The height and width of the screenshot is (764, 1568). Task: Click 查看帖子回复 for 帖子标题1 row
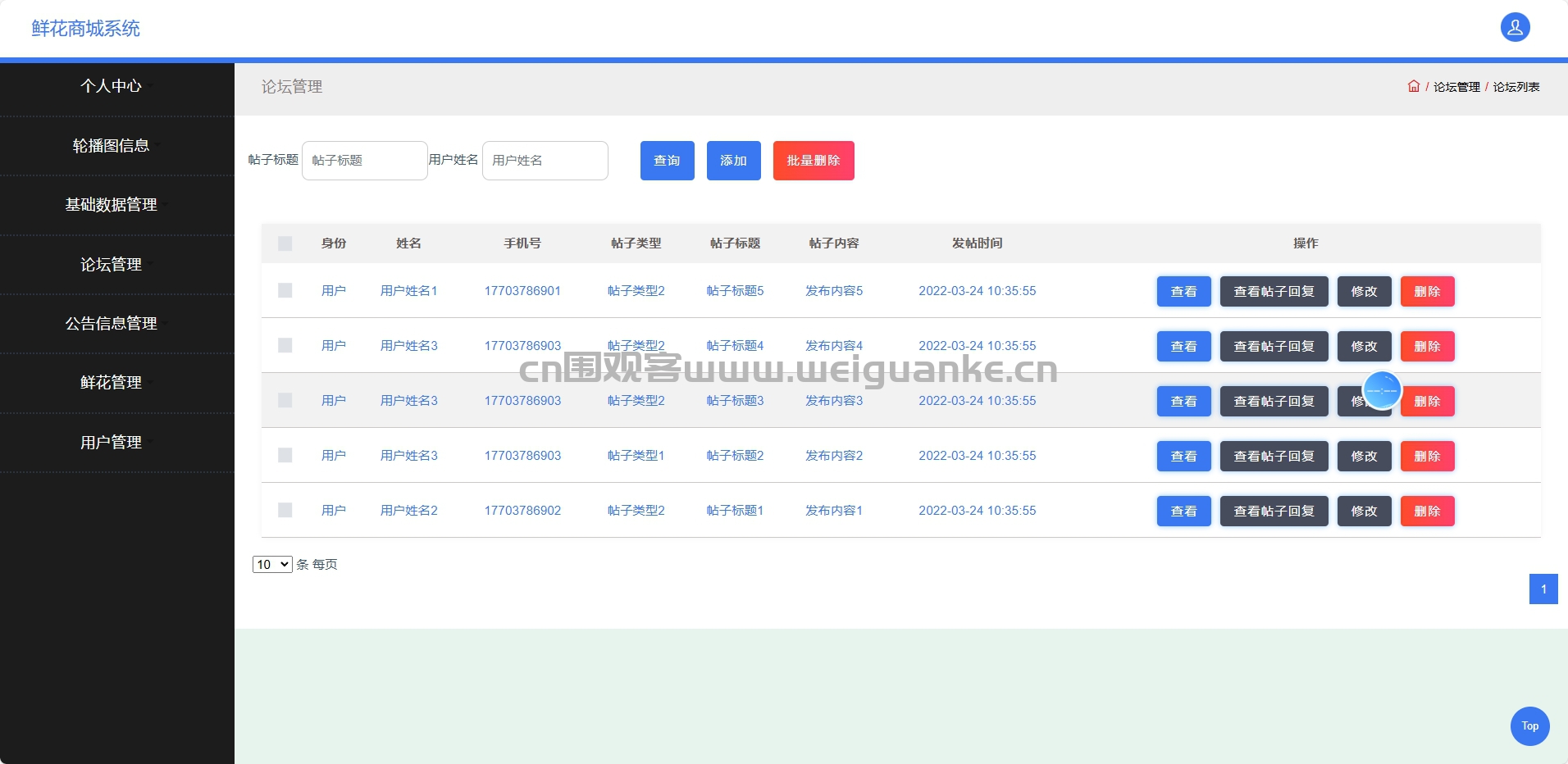point(1274,511)
